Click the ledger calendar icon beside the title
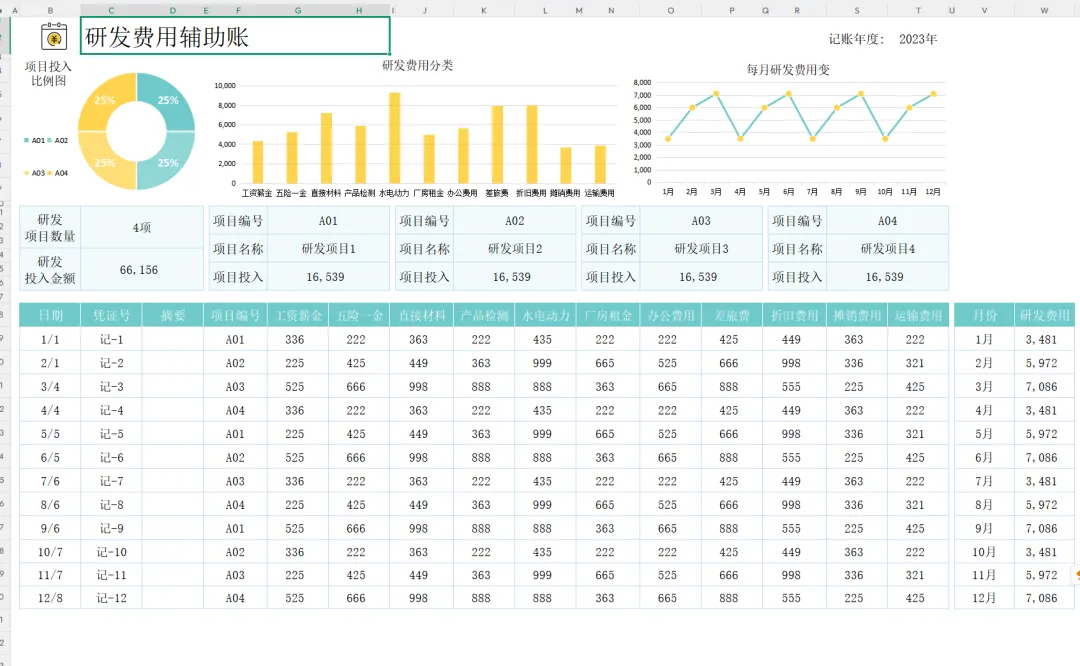 pos(54,36)
